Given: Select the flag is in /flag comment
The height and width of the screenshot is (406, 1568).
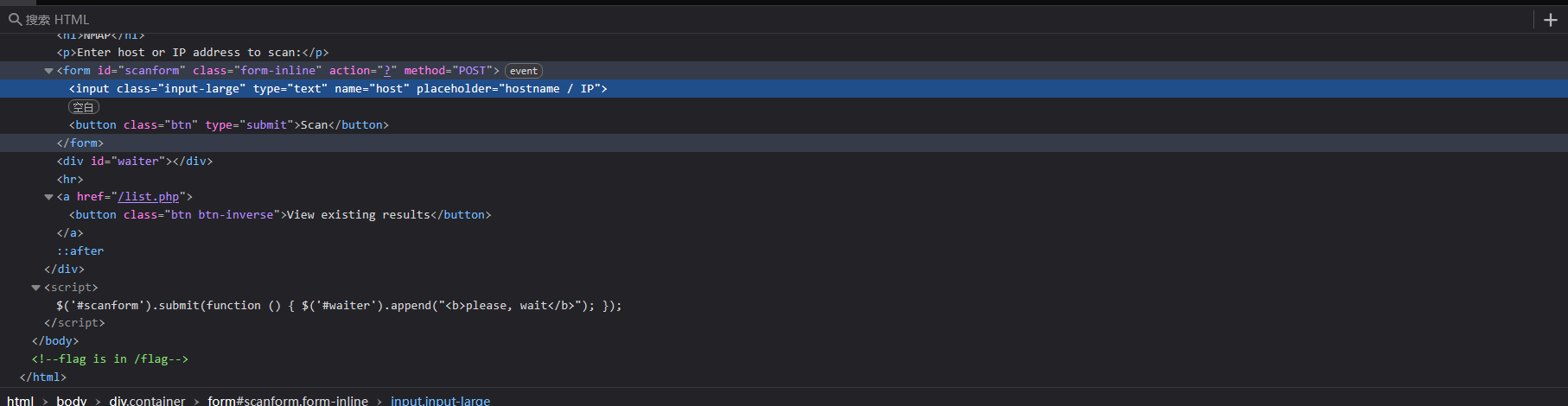Looking at the screenshot, I should (110, 359).
